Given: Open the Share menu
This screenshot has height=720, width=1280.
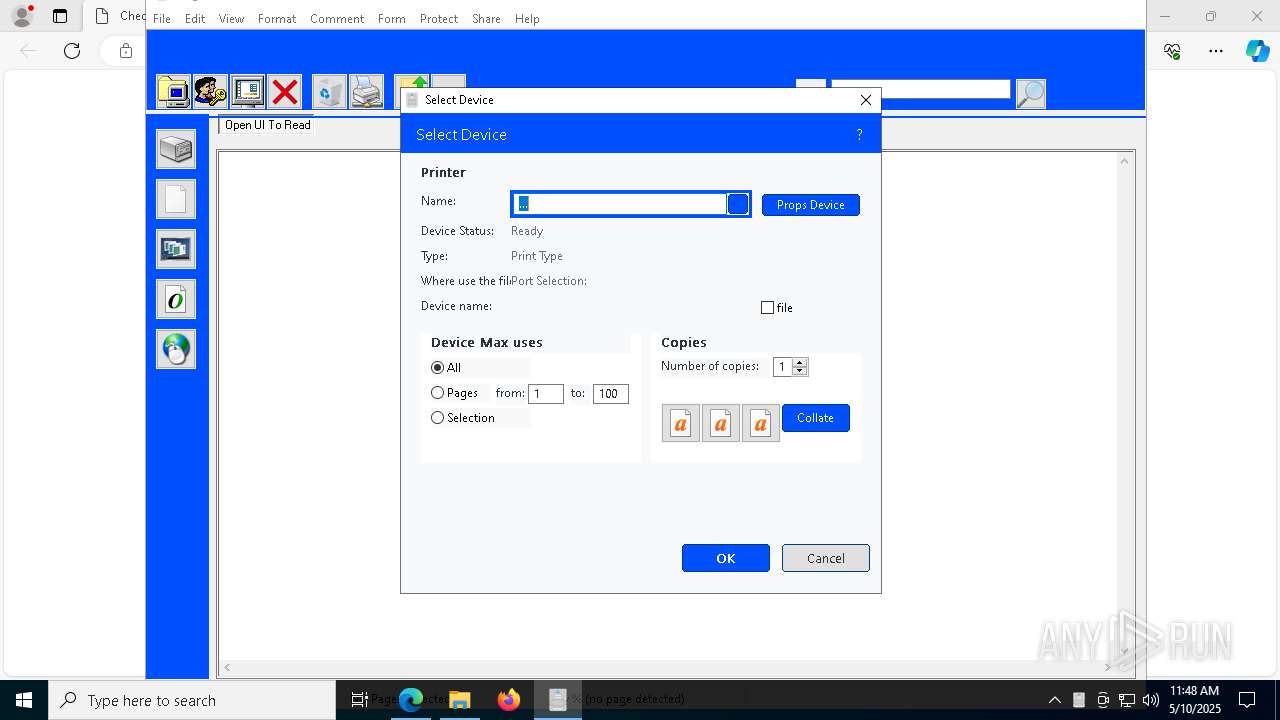Looking at the screenshot, I should point(486,19).
